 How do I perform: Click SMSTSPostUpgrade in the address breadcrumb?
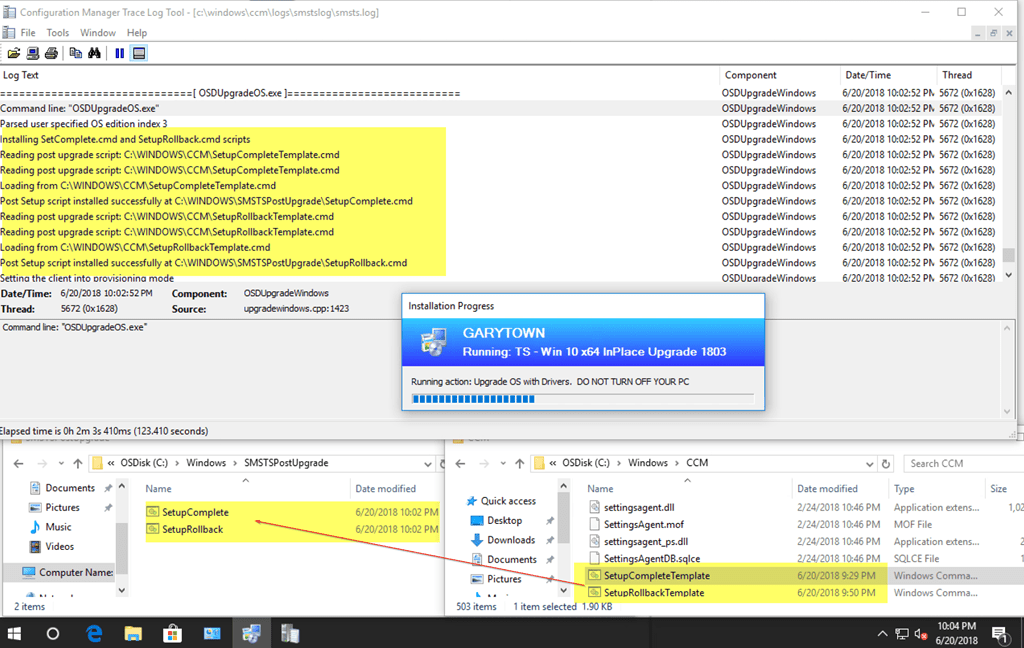286,462
